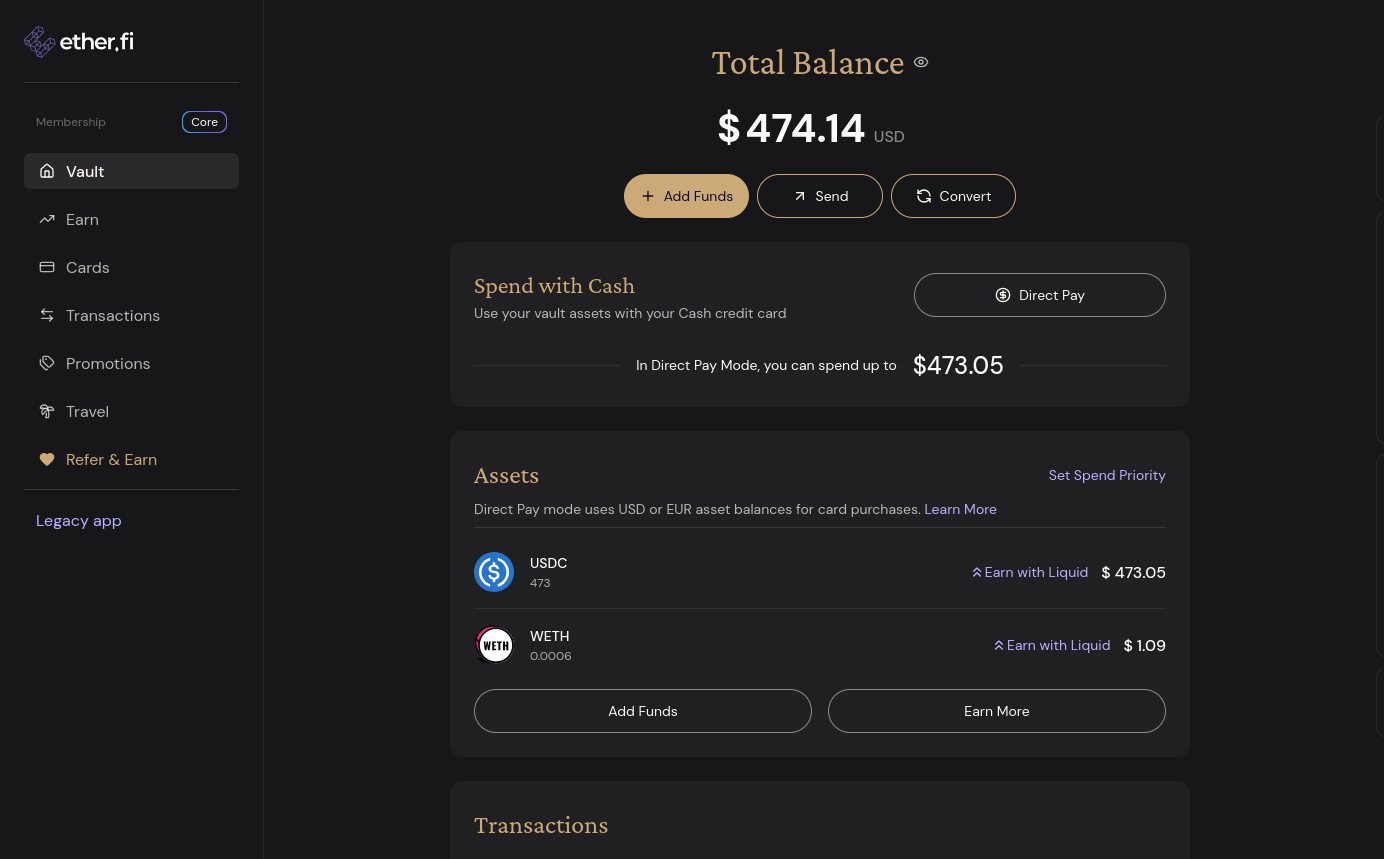Screen dimensions: 1384x859
Task: Click the Vault home icon
Action: (x=47, y=171)
